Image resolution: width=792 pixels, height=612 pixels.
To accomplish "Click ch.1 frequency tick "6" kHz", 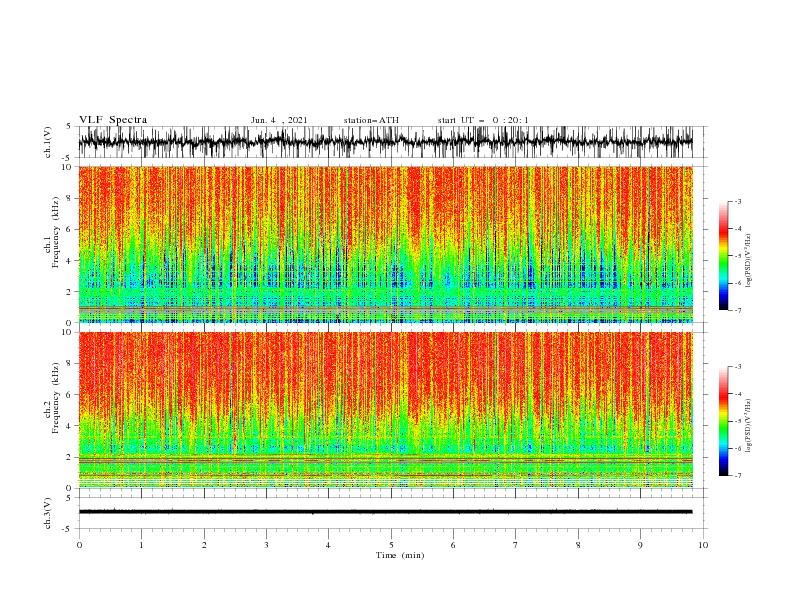I will click(x=70, y=230).
